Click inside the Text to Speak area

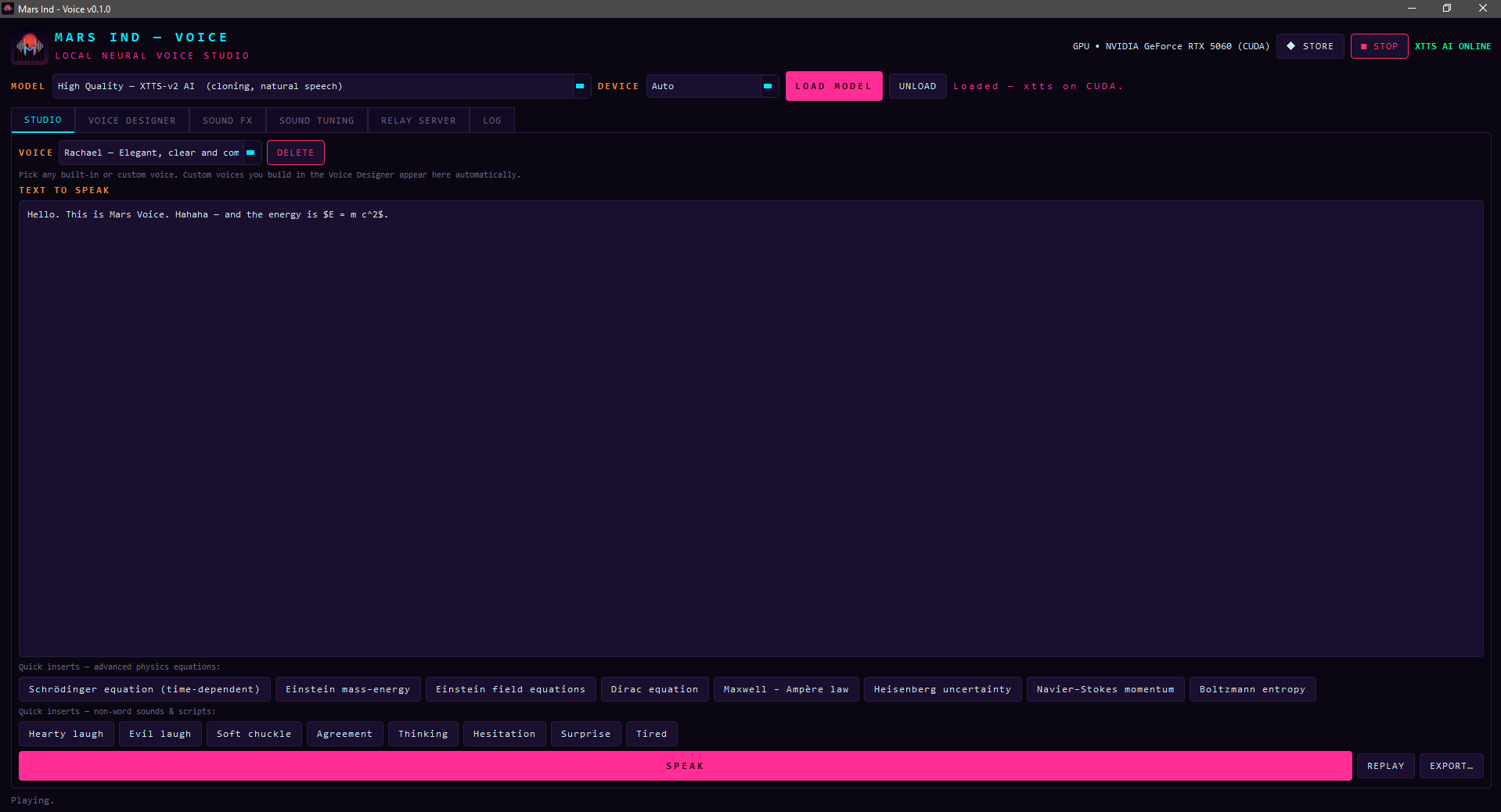(750, 429)
